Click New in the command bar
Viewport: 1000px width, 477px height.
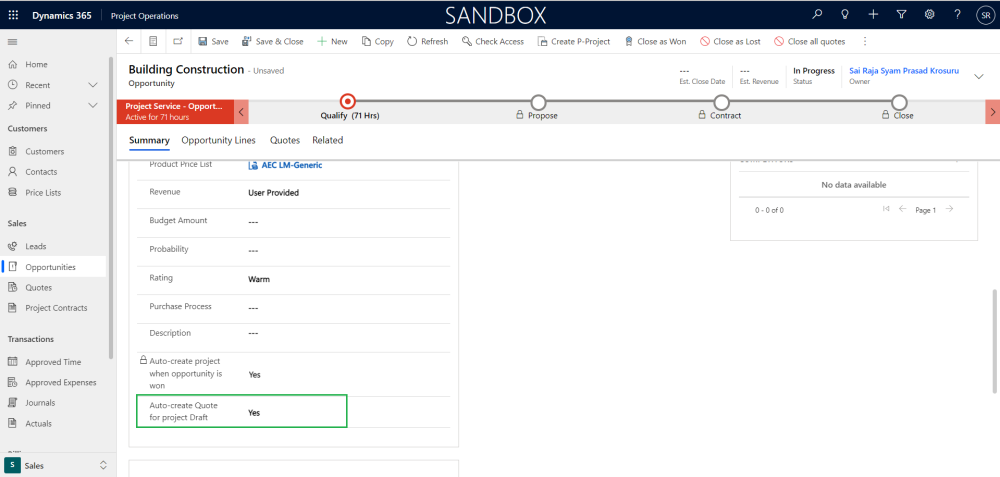tap(332, 41)
